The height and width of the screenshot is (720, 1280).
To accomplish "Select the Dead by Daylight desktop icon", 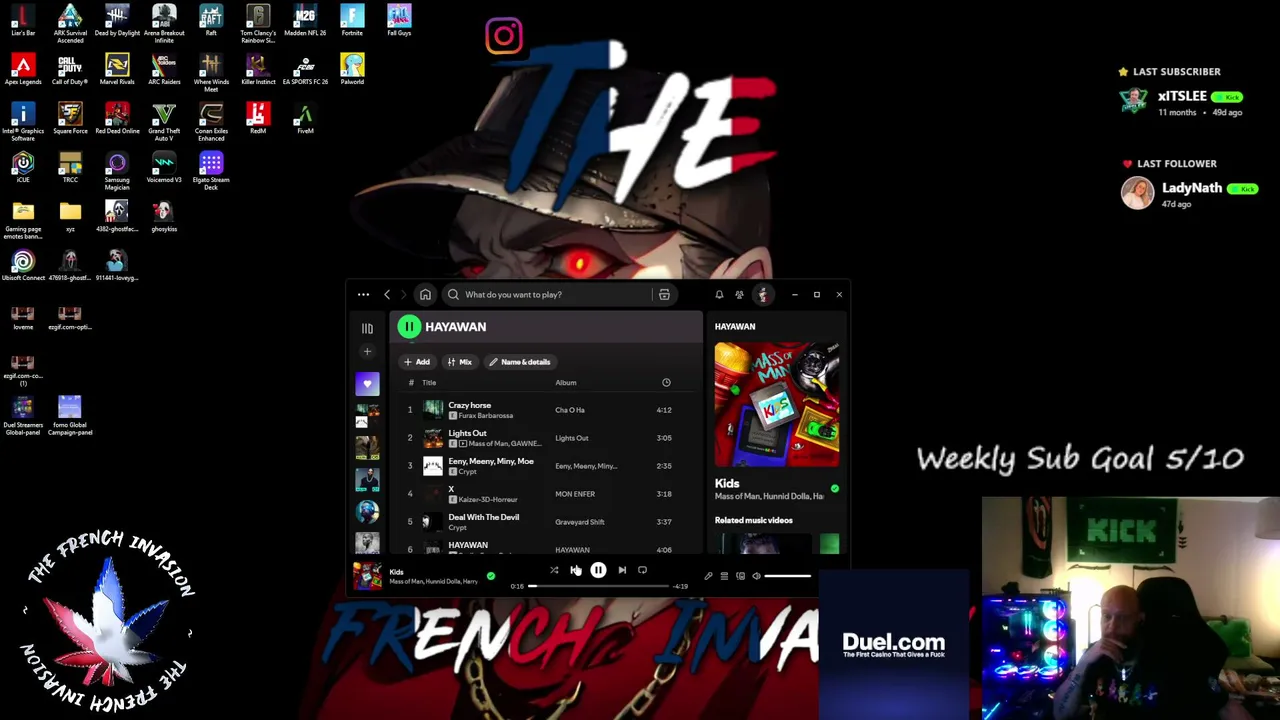I will click(117, 21).
